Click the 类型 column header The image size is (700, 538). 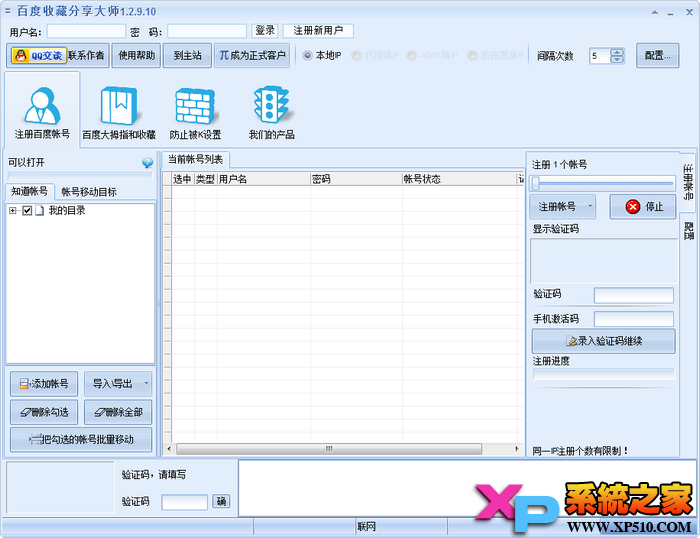[x=205, y=179]
